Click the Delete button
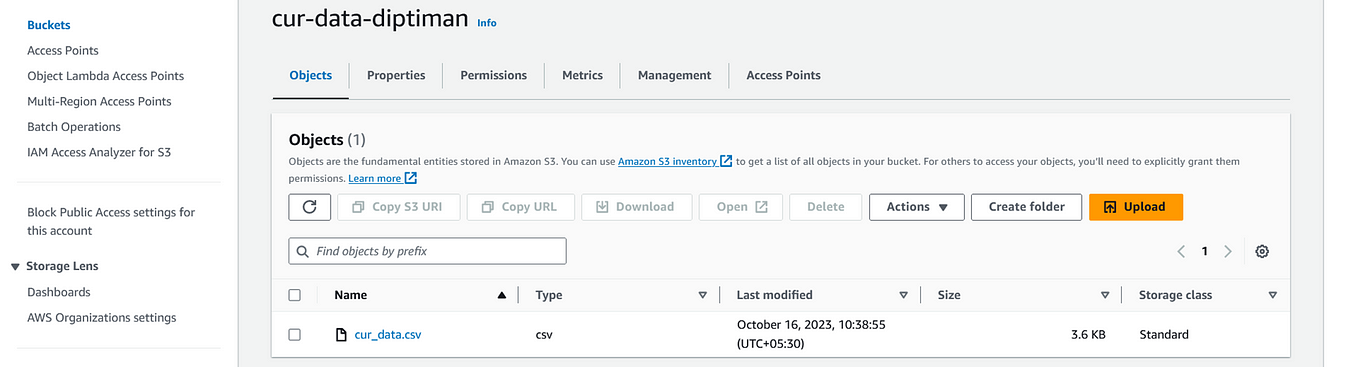Image resolution: width=1358 pixels, height=367 pixels. tap(826, 207)
